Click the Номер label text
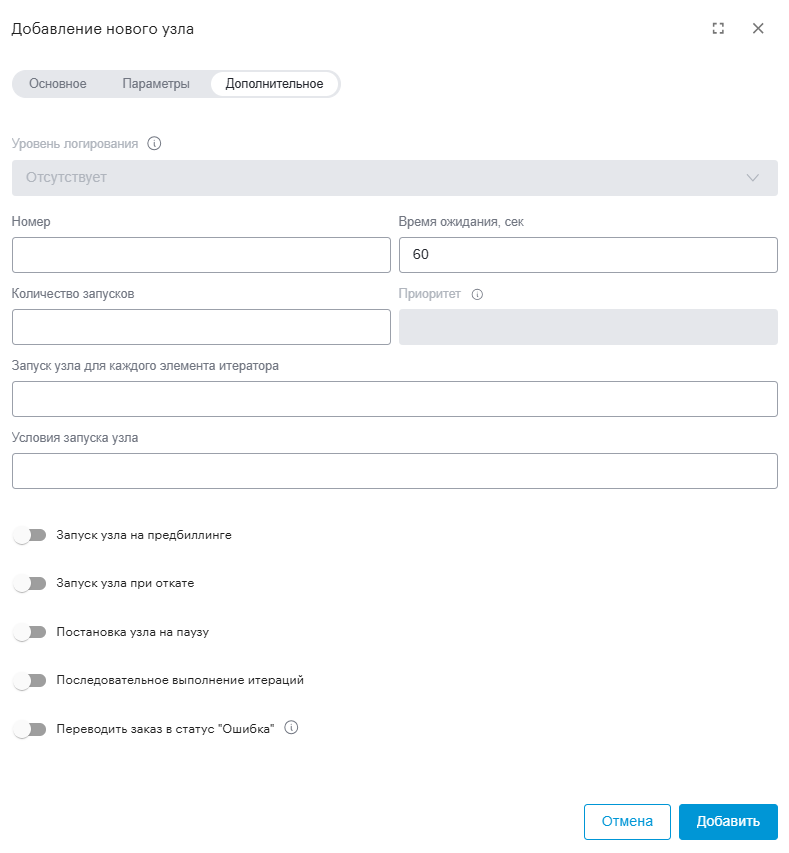Screen dimensions: 789x853 tap(31, 221)
